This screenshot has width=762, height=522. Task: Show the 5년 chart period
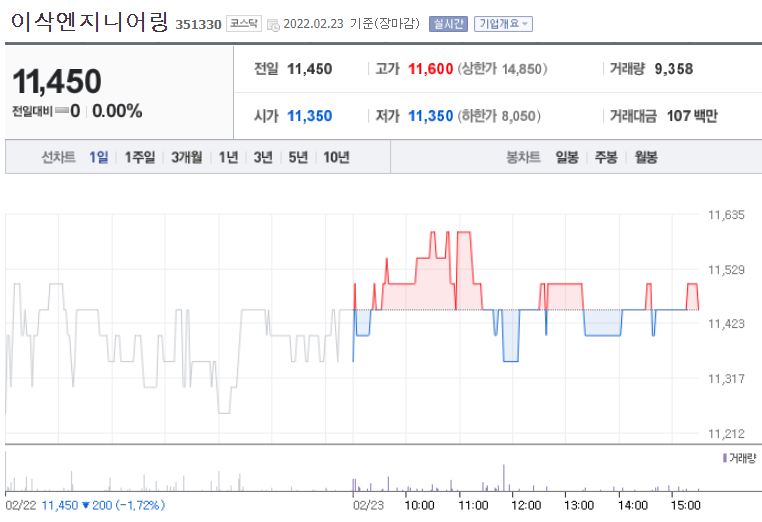[298, 157]
